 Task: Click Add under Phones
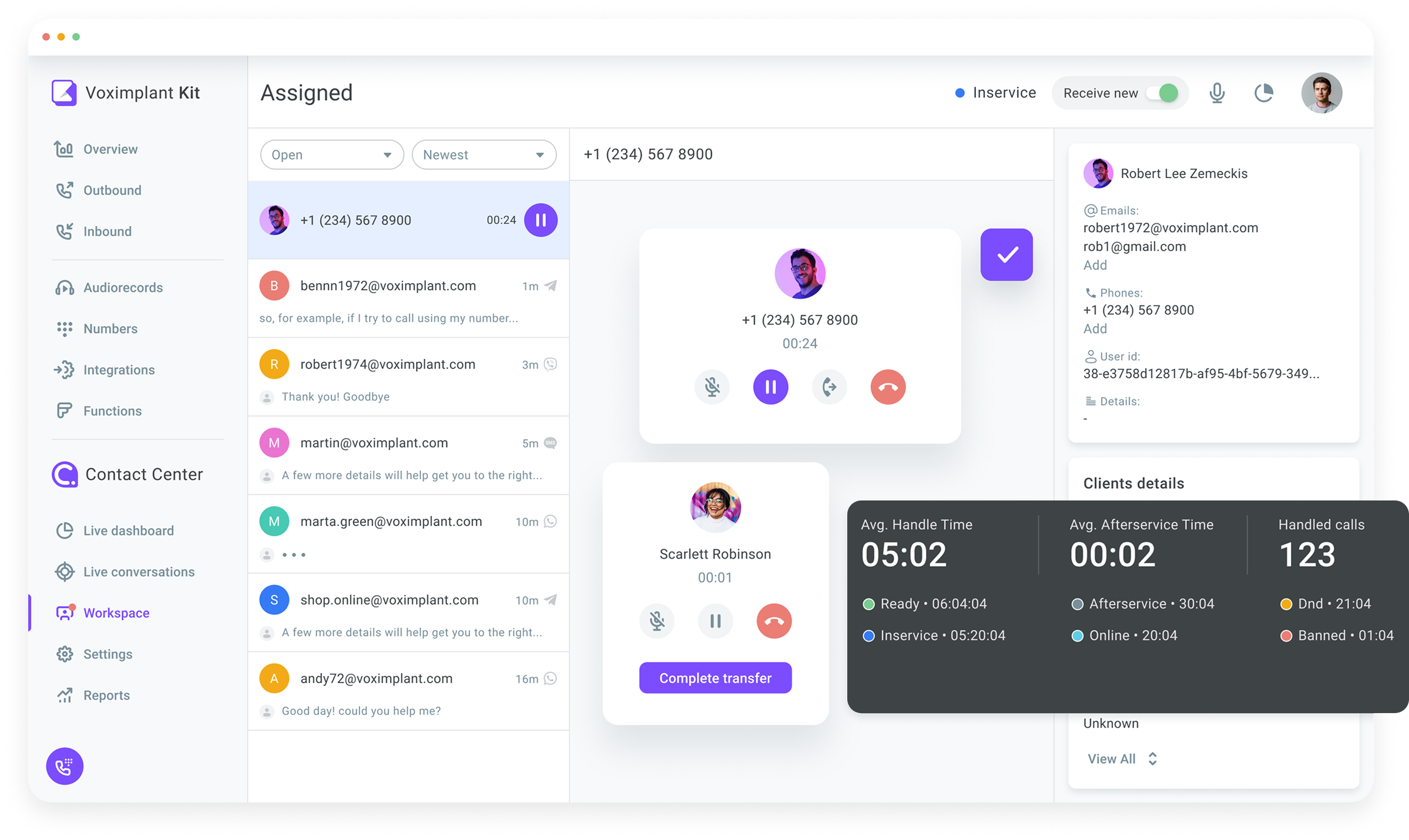click(1095, 328)
